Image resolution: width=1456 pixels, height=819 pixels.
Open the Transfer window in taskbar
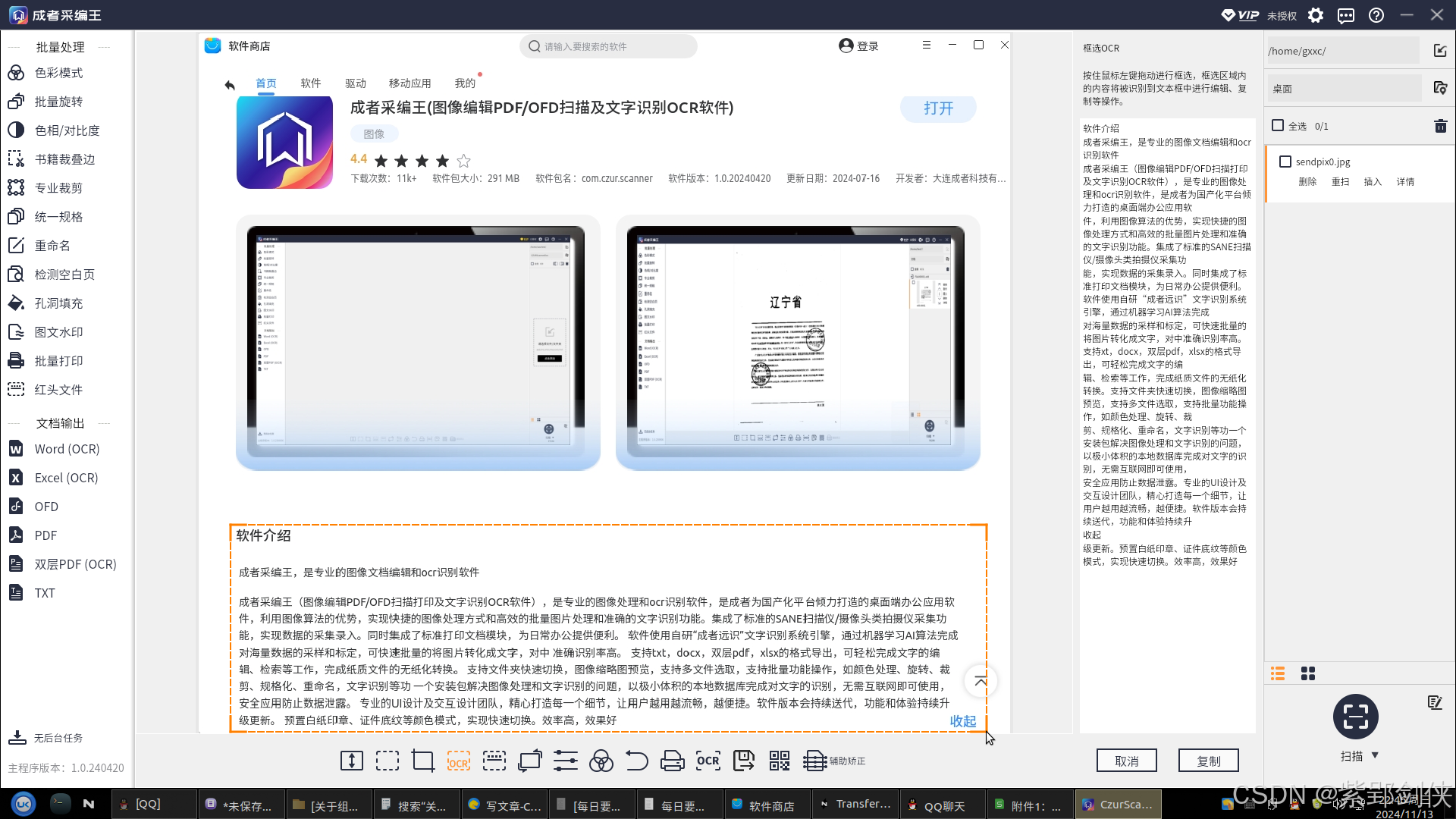[x=855, y=804]
